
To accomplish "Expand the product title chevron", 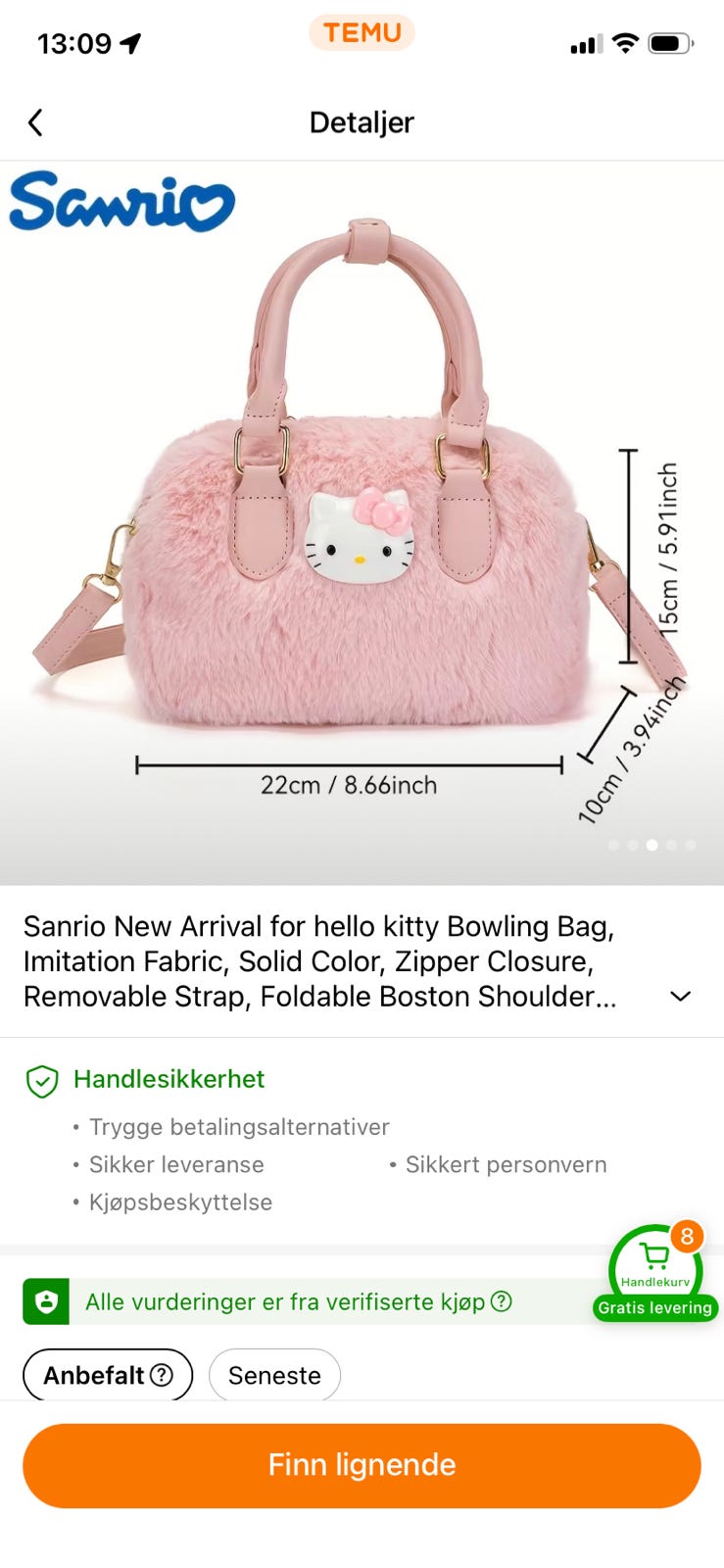I will click(x=680, y=996).
